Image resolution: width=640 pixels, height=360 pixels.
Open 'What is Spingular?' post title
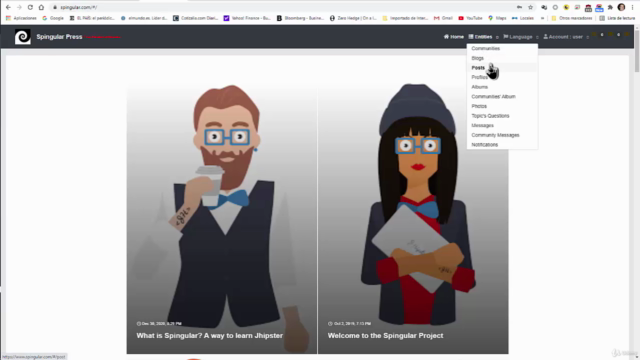pos(209,336)
